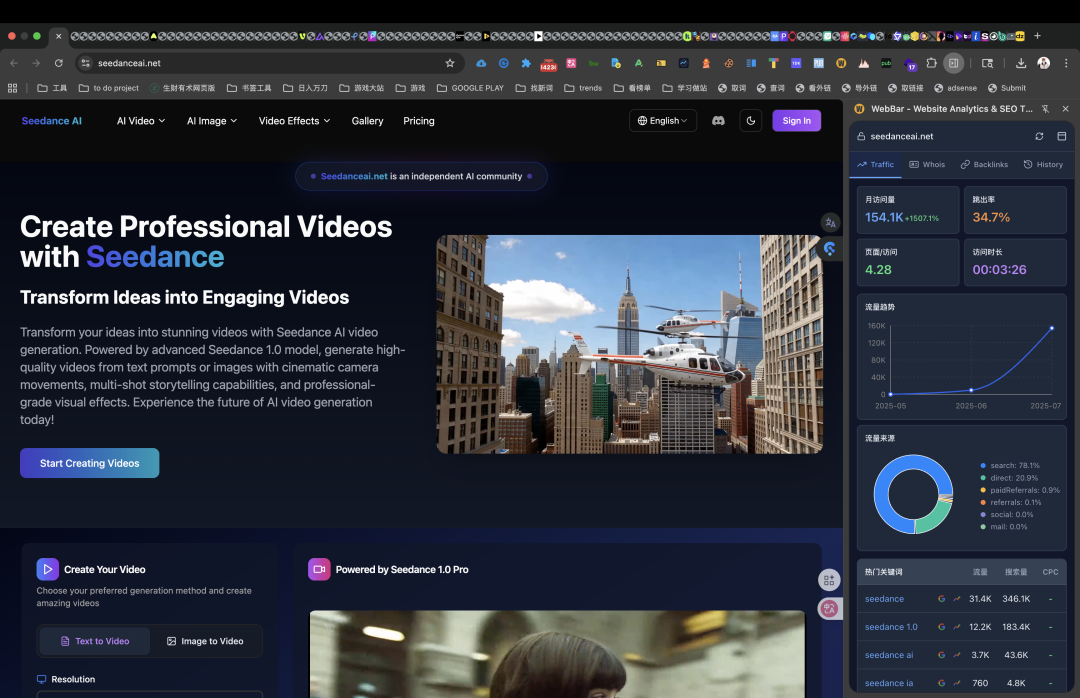Screen dimensions: 1080x698
Task: Click the seedance keyword link
Action: click(884, 599)
